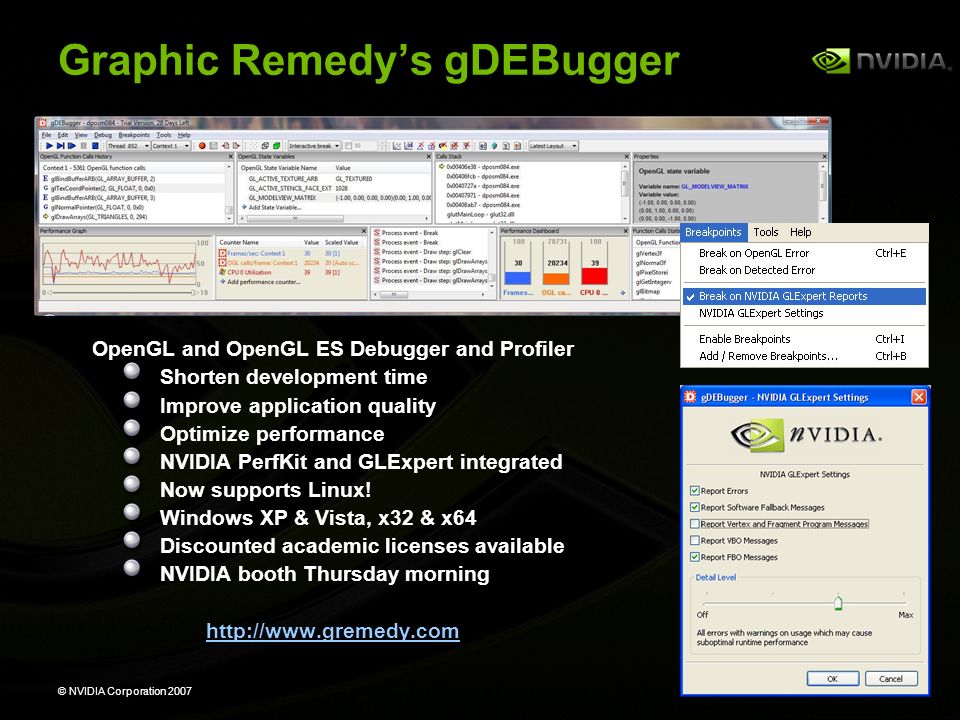Open the http://www.gremedy.com link
The image size is (960, 720).
pyautogui.click(x=332, y=631)
